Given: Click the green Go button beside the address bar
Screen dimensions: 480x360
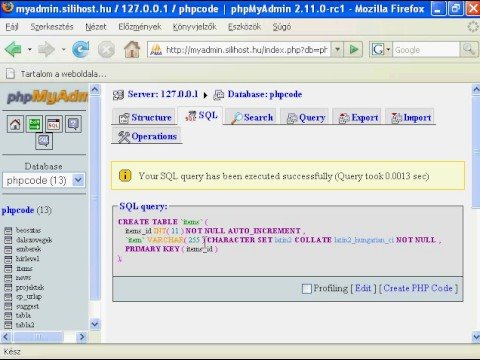Looking at the screenshot, I should (354, 50).
